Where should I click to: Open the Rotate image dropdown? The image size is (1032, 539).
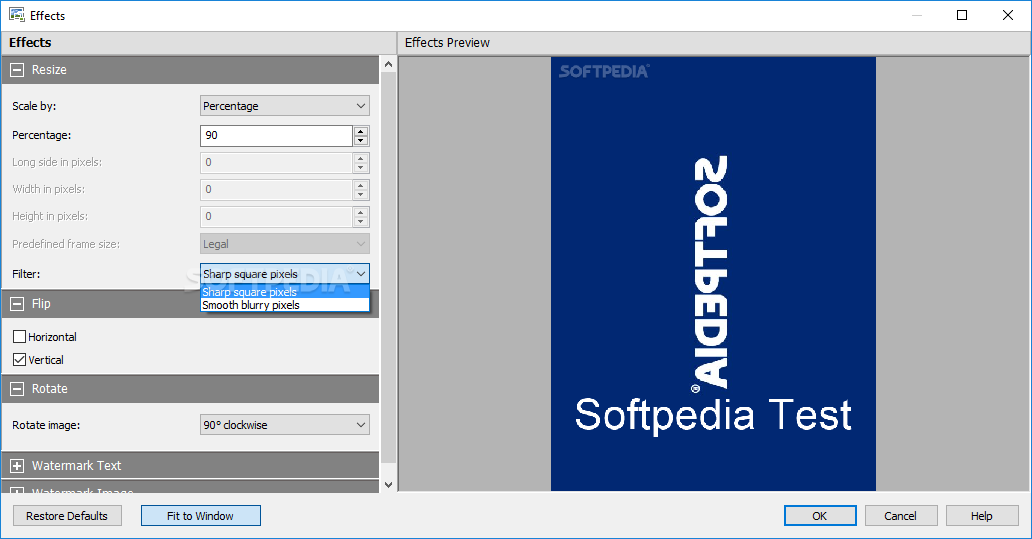[285, 425]
